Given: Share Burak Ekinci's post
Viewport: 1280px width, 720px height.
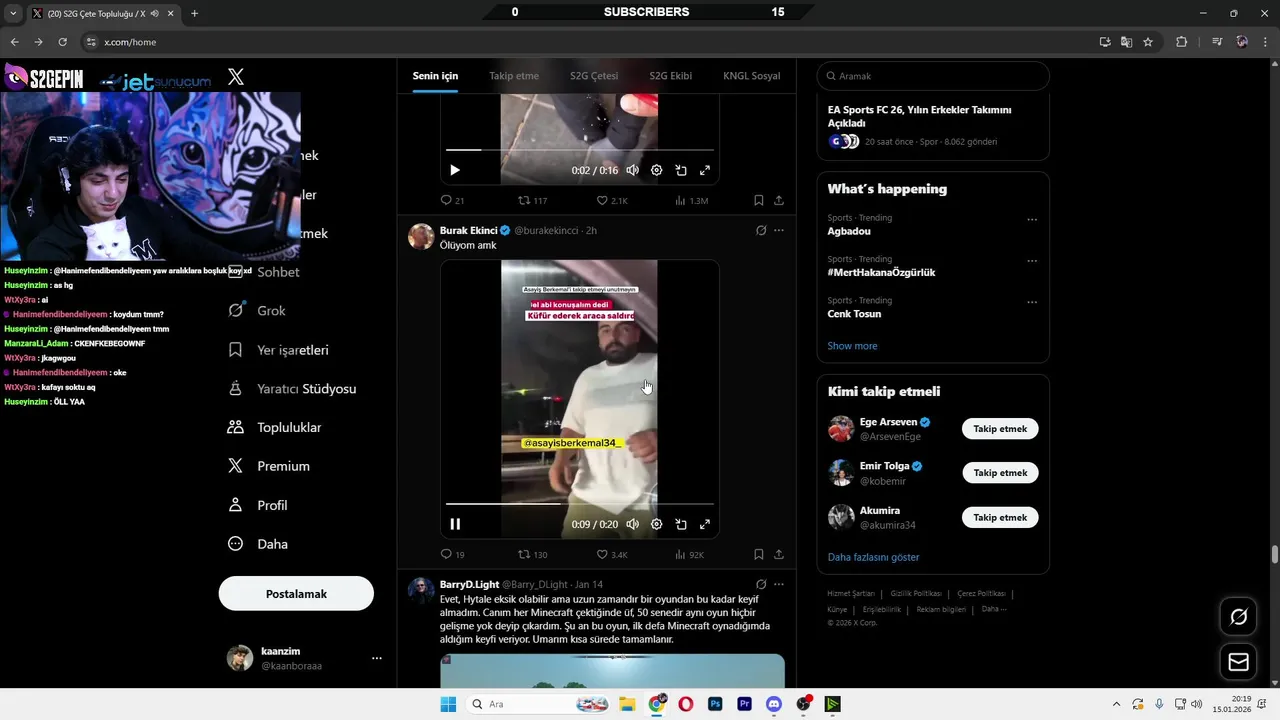Looking at the screenshot, I should pyautogui.click(x=778, y=554).
